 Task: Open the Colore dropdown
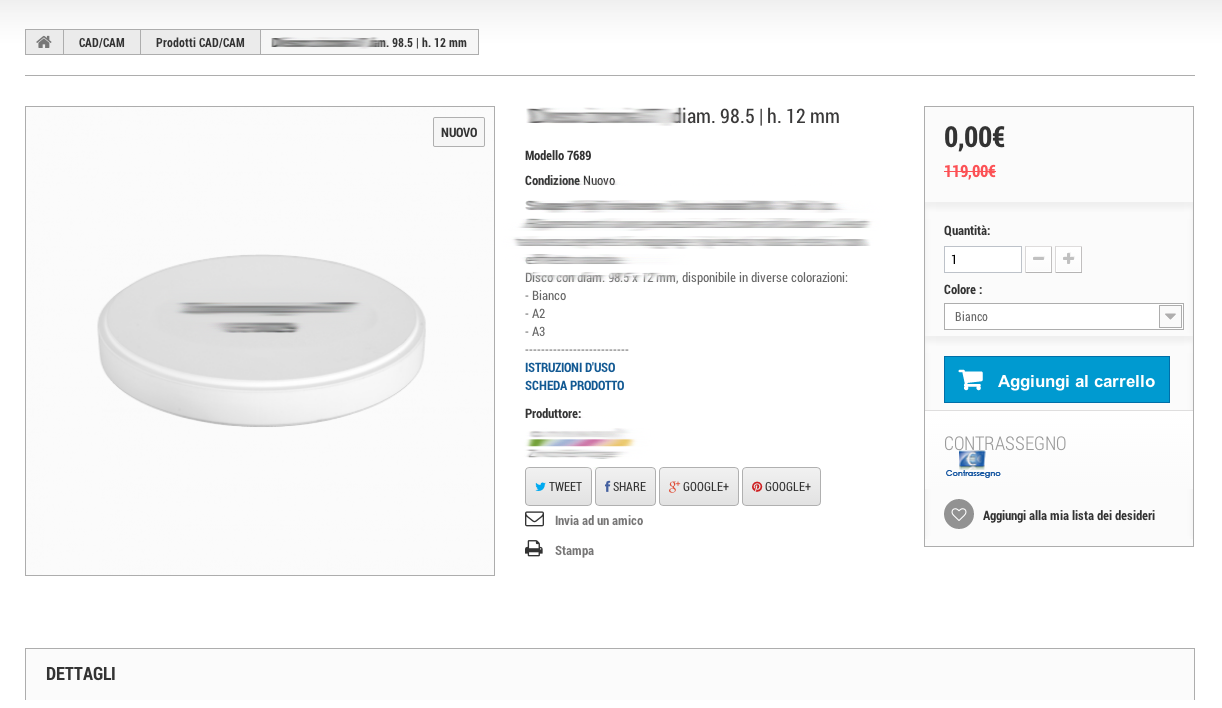click(1063, 317)
